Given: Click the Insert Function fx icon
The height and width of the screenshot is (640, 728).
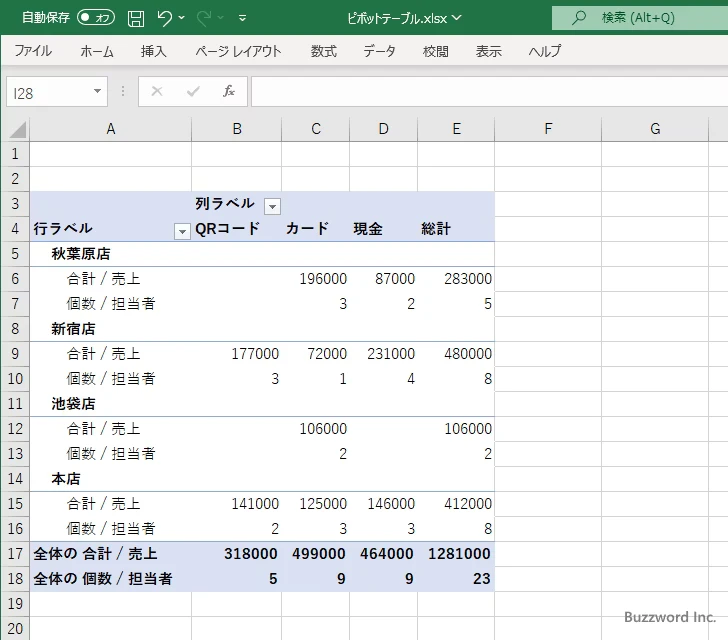Looking at the screenshot, I should pos(228,91).
